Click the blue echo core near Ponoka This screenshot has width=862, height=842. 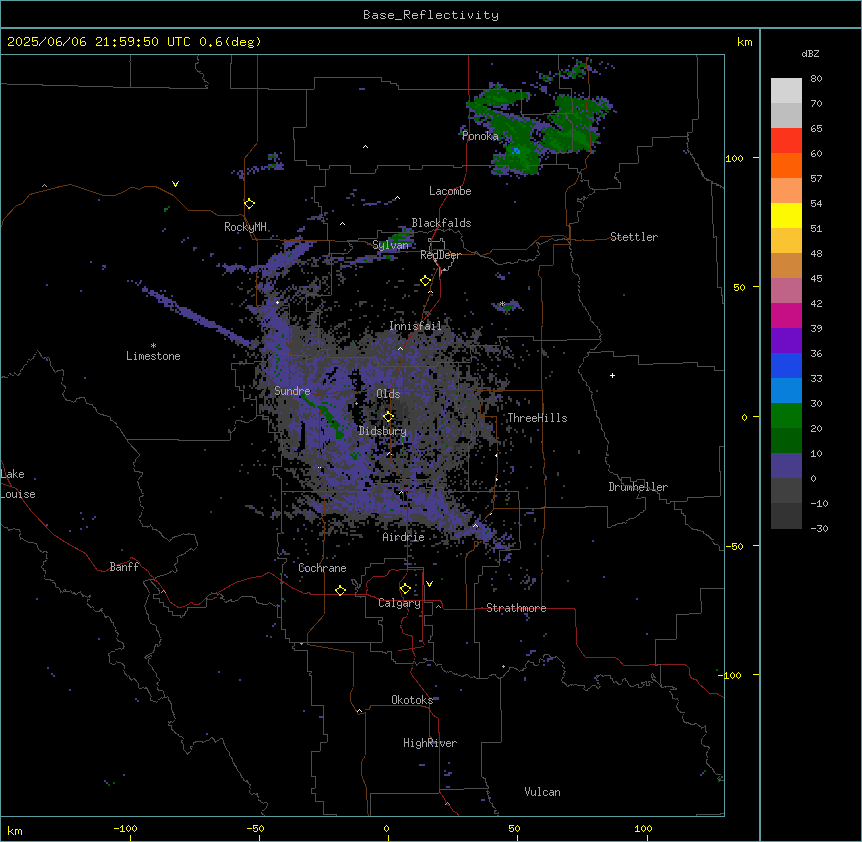click(516, 151)
